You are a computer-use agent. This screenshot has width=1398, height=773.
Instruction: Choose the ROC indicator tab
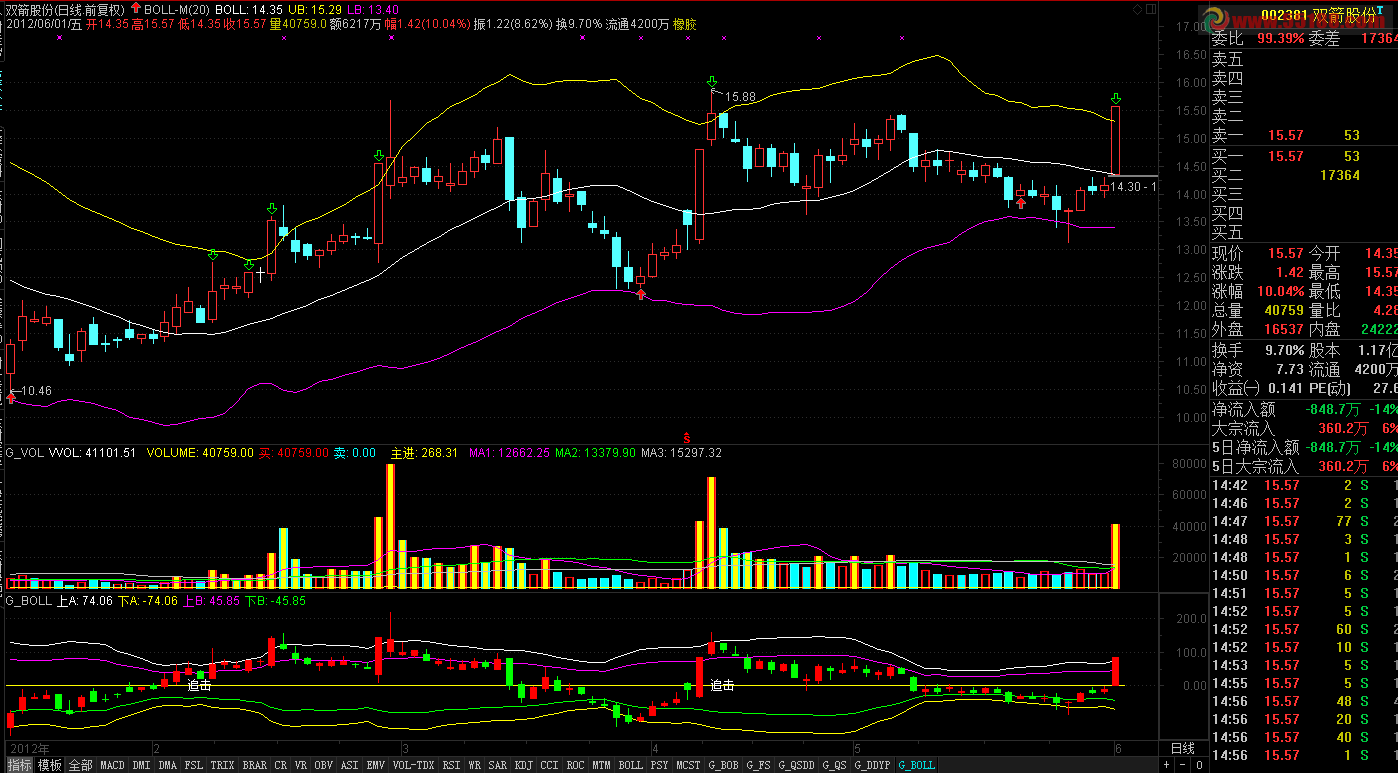(x=575, y=765)
